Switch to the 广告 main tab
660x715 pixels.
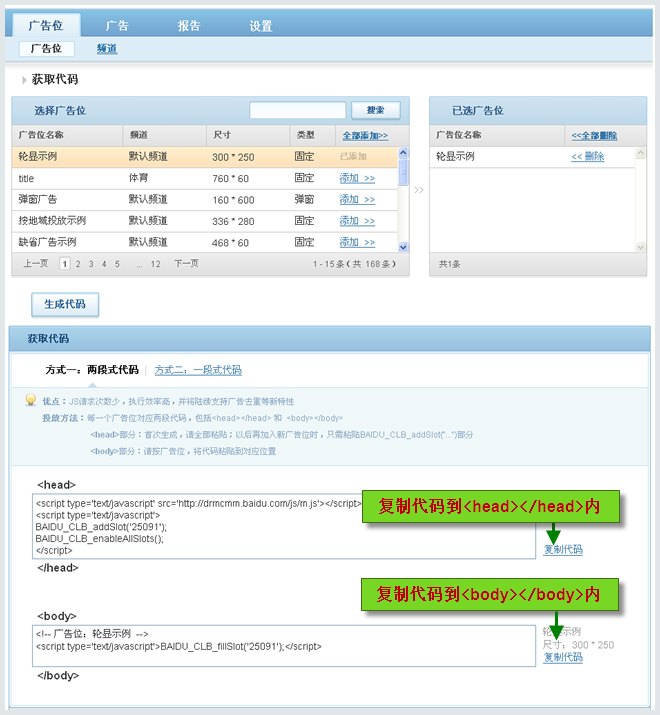coord(117,26)
